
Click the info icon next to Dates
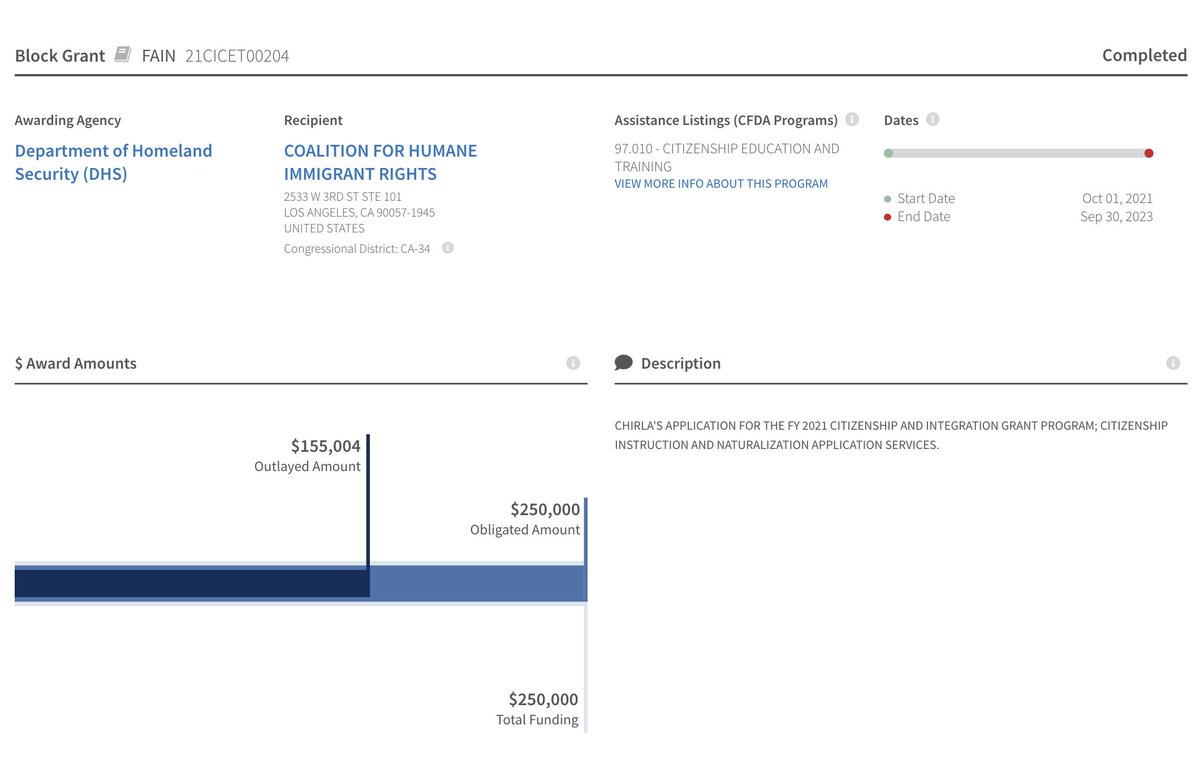point(932,120)
